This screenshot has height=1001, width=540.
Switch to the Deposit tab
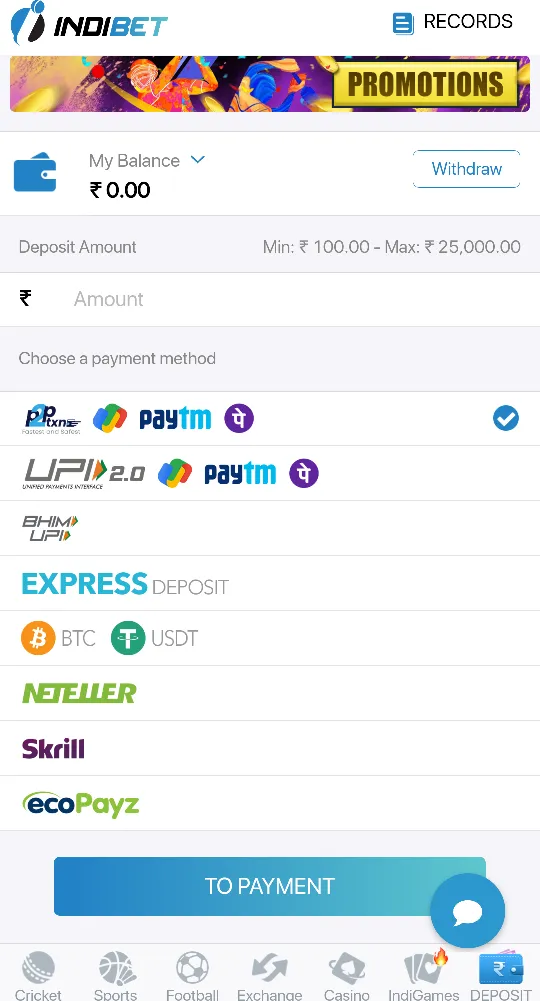[x=501, y=975]
